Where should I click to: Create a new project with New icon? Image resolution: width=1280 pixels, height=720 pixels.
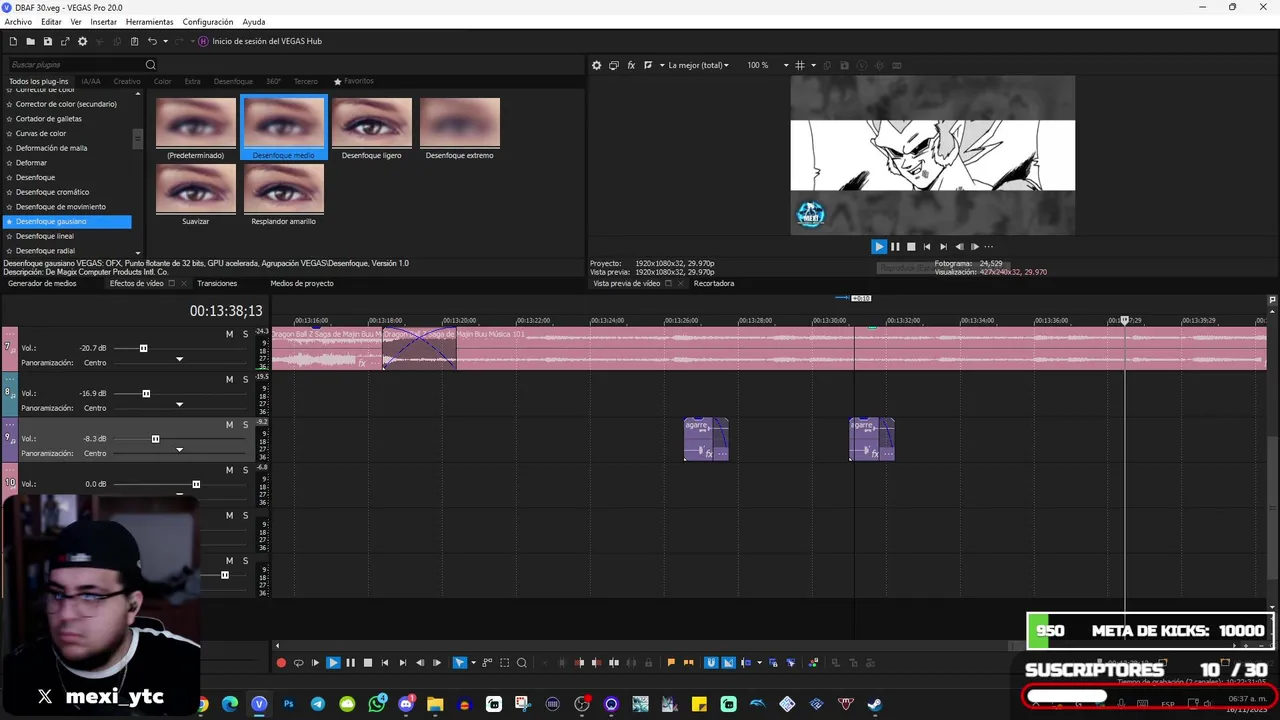tap(13, 41)
